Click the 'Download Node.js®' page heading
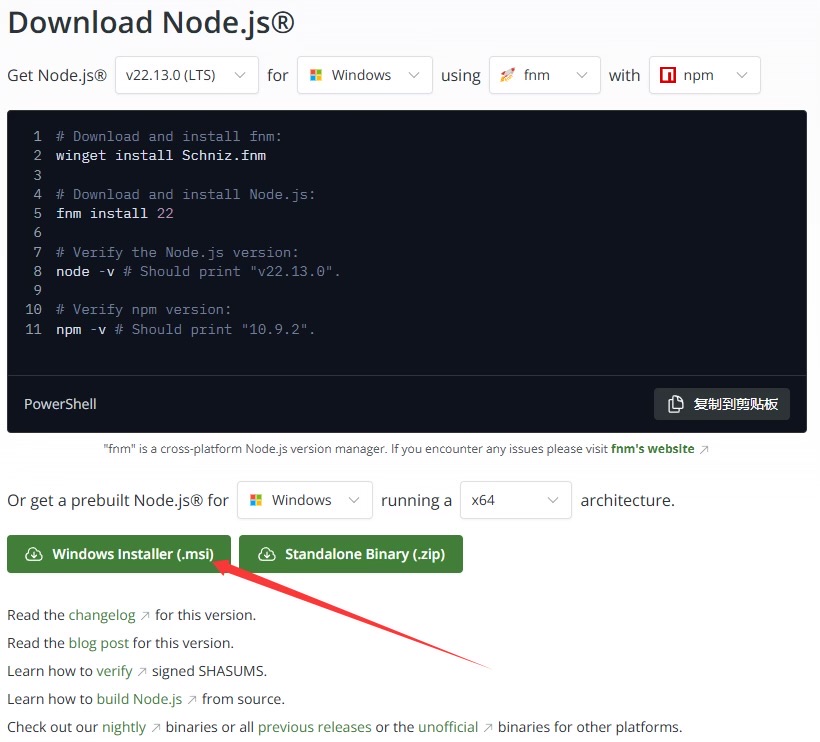The width and height of the screenshot is (820, 742). [x=151, y=23]
